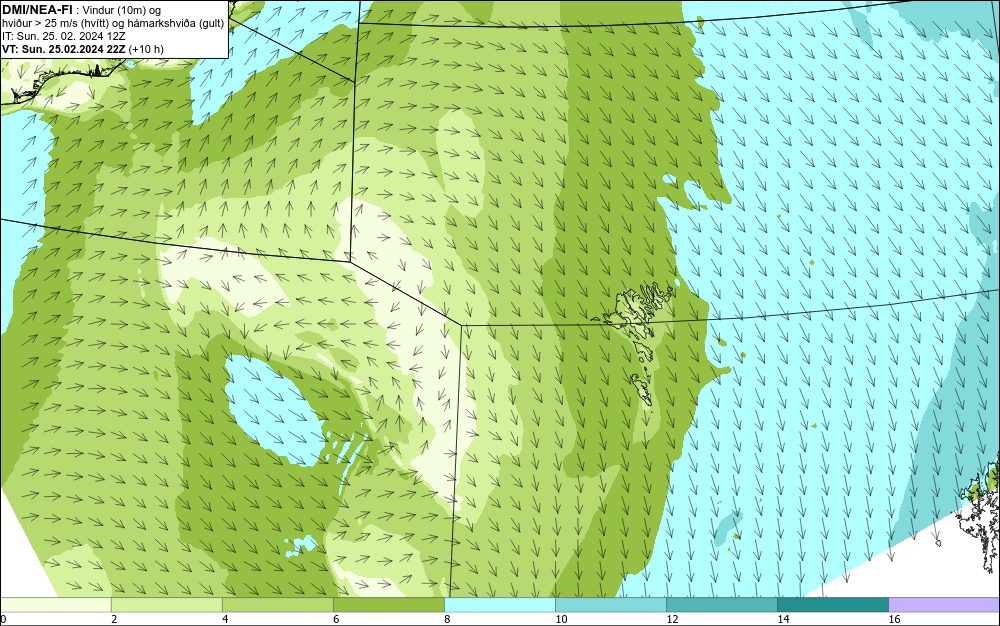Click the 10–12 m/s teal legend swatch
The width and height of the screenshot is (1000, 626).
(610, 604)
